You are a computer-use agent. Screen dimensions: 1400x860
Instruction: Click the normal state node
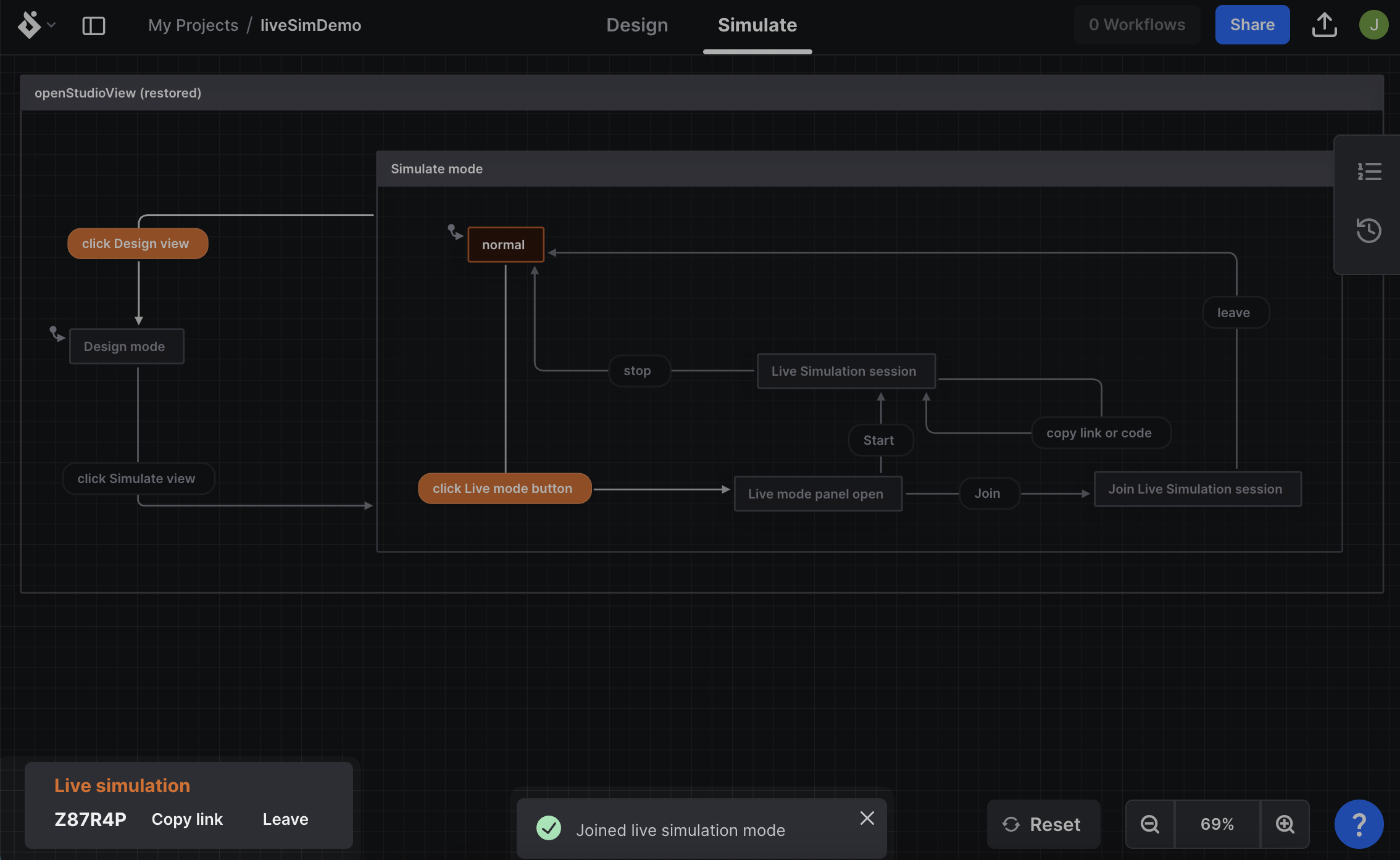505,244
